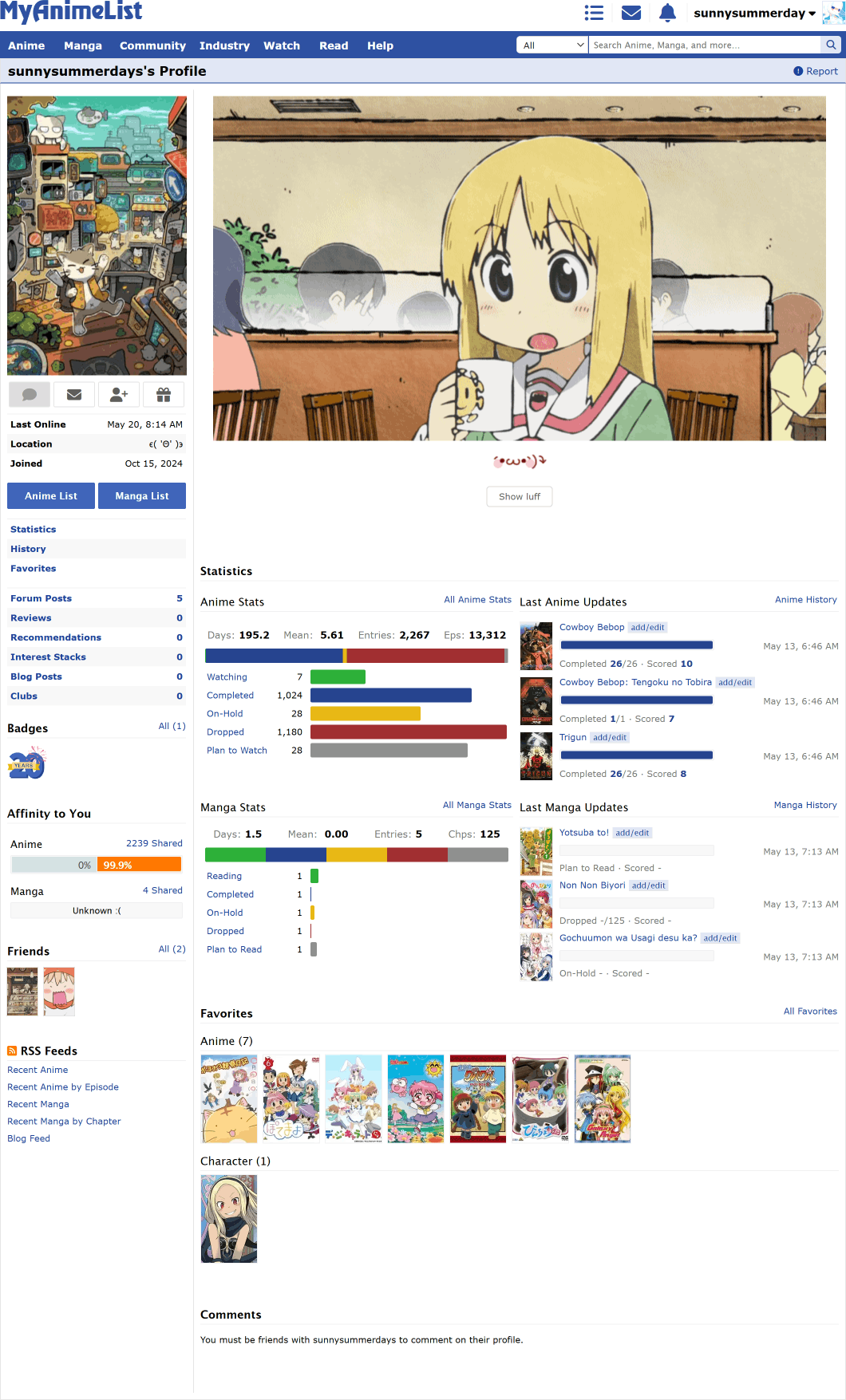Open the All search category dropdown
846x1400 pixels.
[552, 45]
